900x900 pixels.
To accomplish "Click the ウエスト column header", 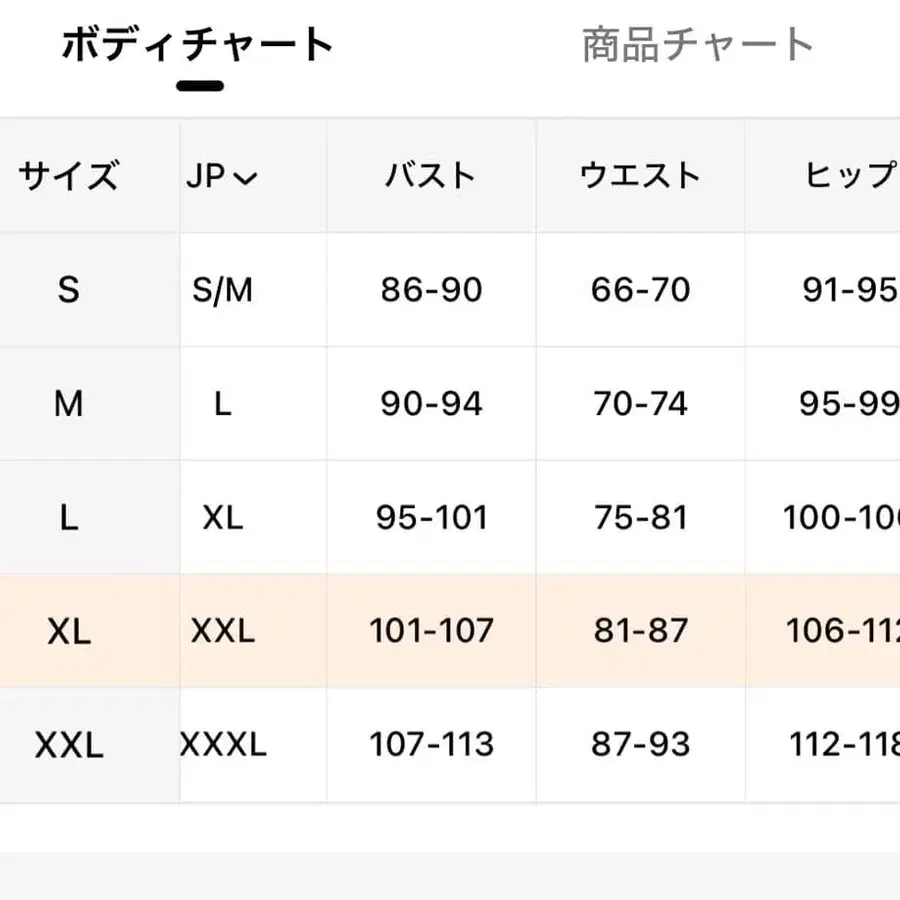I will click(640, 176).
